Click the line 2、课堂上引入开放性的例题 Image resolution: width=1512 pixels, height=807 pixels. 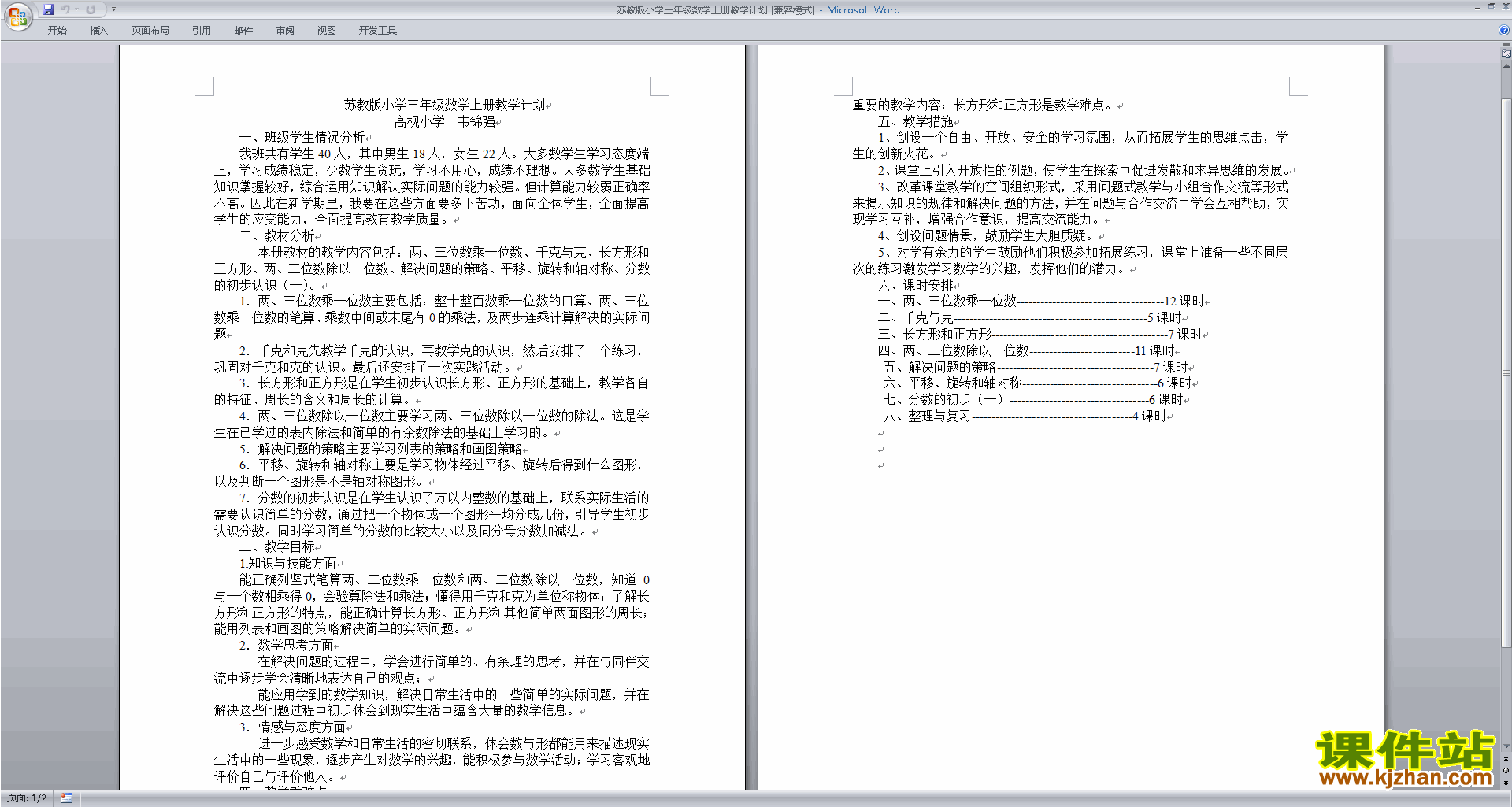[1084, 170]
